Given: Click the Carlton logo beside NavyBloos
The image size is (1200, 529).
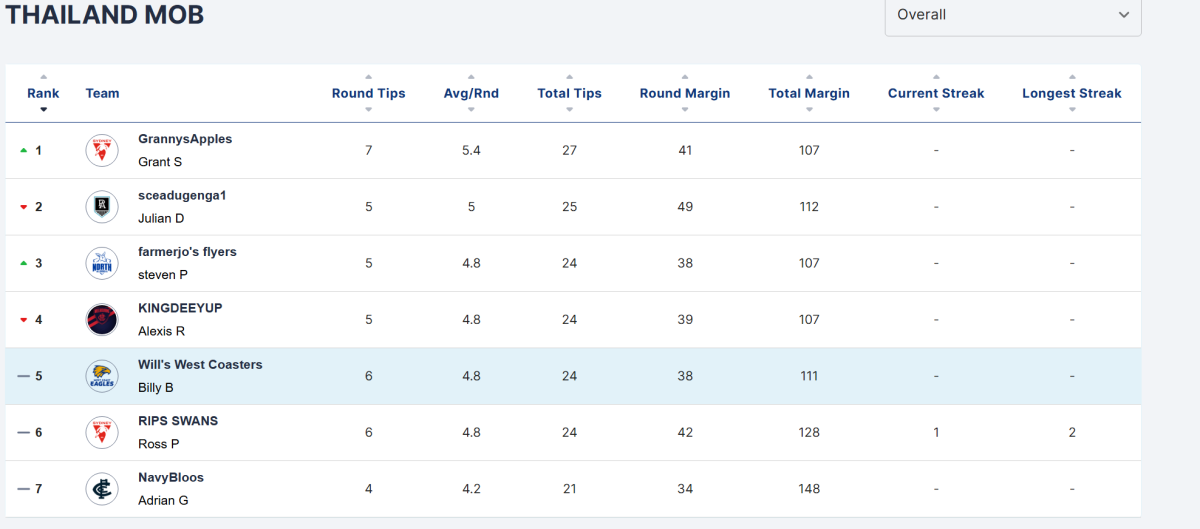Looking at the screenshot, I should pos(102,489).
